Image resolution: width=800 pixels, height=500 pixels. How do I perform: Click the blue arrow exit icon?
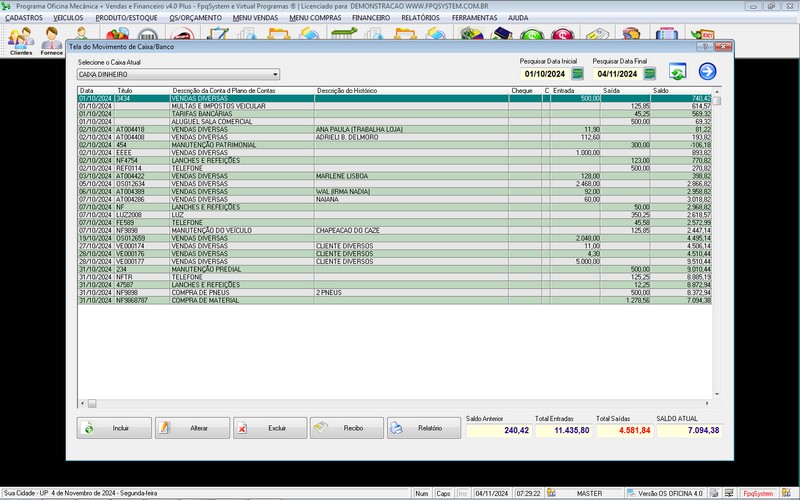click(707, 71)
